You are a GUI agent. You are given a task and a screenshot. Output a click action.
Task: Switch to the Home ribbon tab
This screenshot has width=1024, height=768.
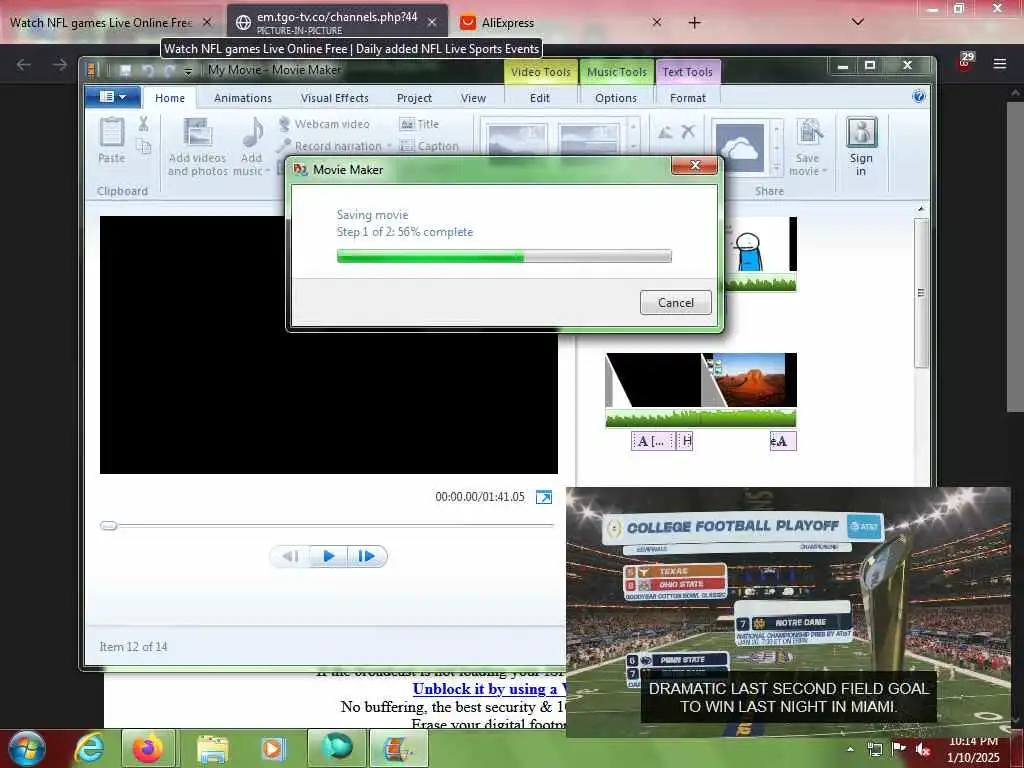coord(170,98)
